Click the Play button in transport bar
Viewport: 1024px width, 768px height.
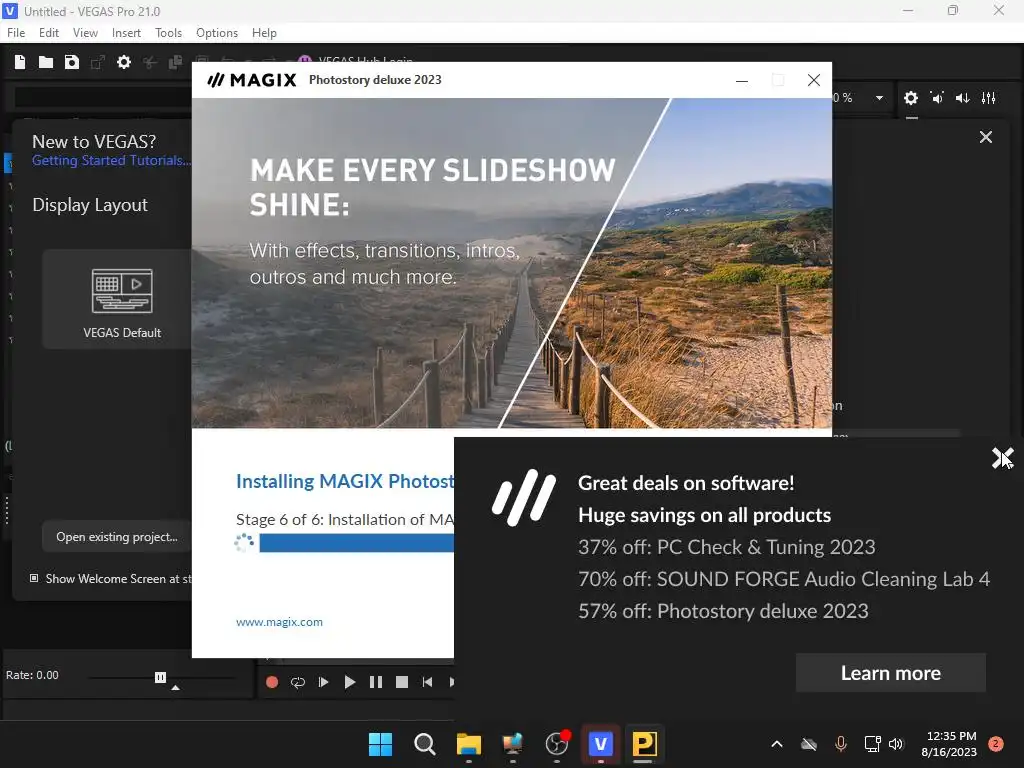(x=350, y=682)
